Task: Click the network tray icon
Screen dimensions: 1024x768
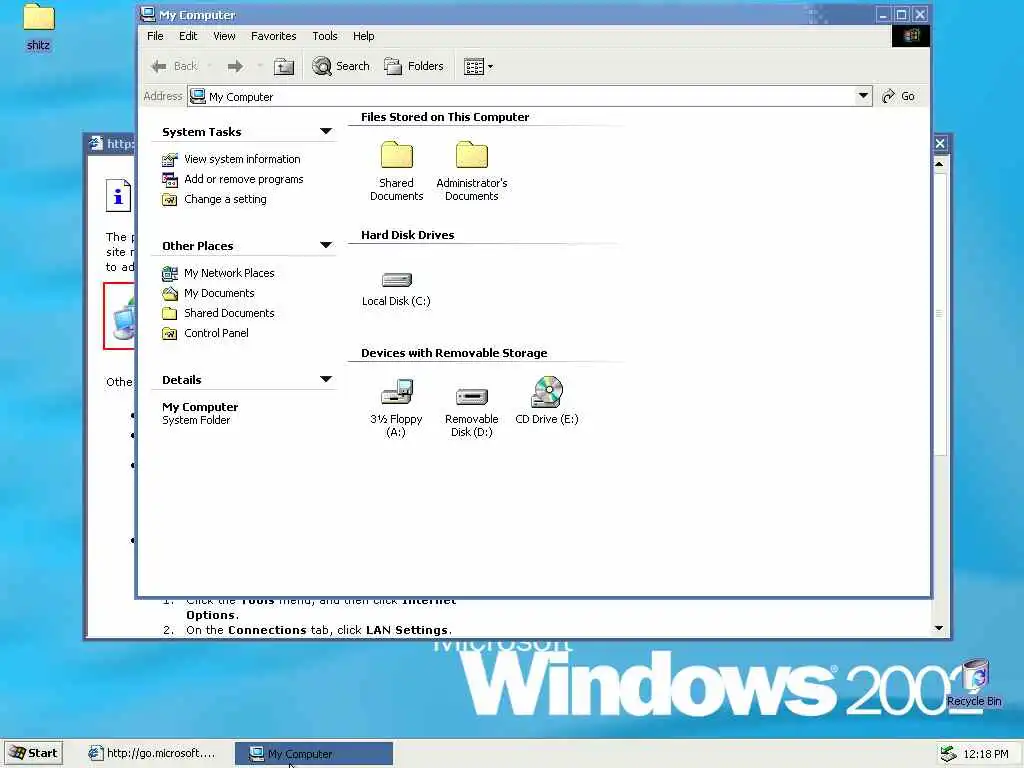Action: click(948, 754)
